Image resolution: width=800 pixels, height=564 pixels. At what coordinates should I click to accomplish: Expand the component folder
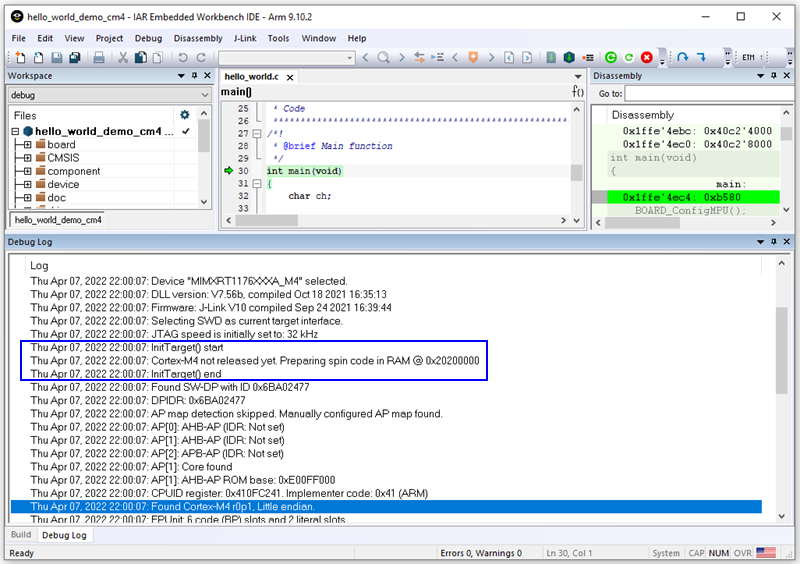click(28, 171)
